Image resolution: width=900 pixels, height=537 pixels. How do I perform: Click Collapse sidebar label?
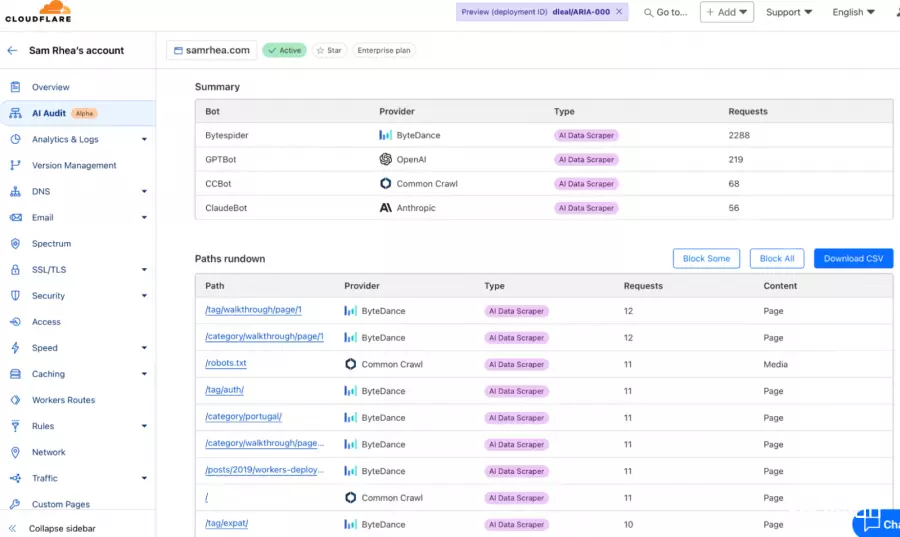pos(62,528)
